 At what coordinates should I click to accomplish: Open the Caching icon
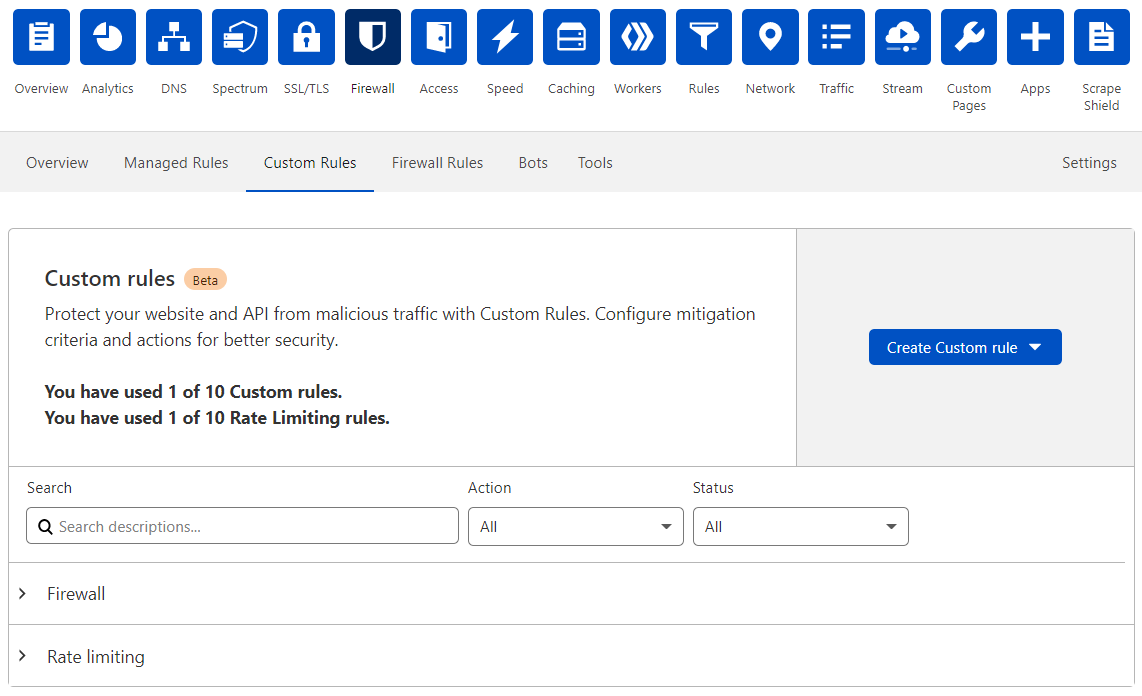click(x=571, y=37)
